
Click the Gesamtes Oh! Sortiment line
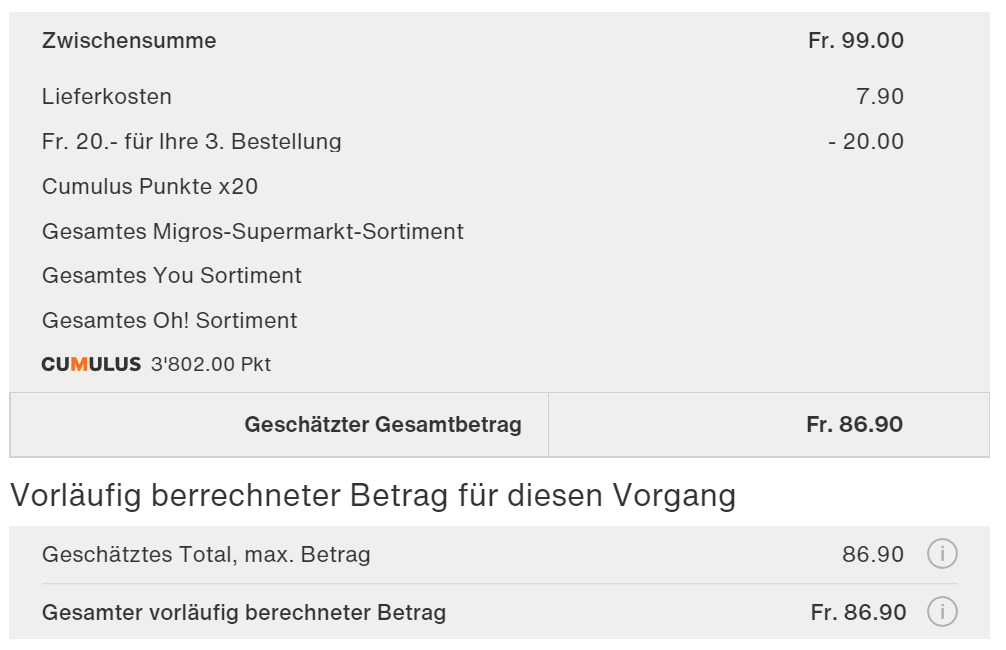[x=170, y=321]
